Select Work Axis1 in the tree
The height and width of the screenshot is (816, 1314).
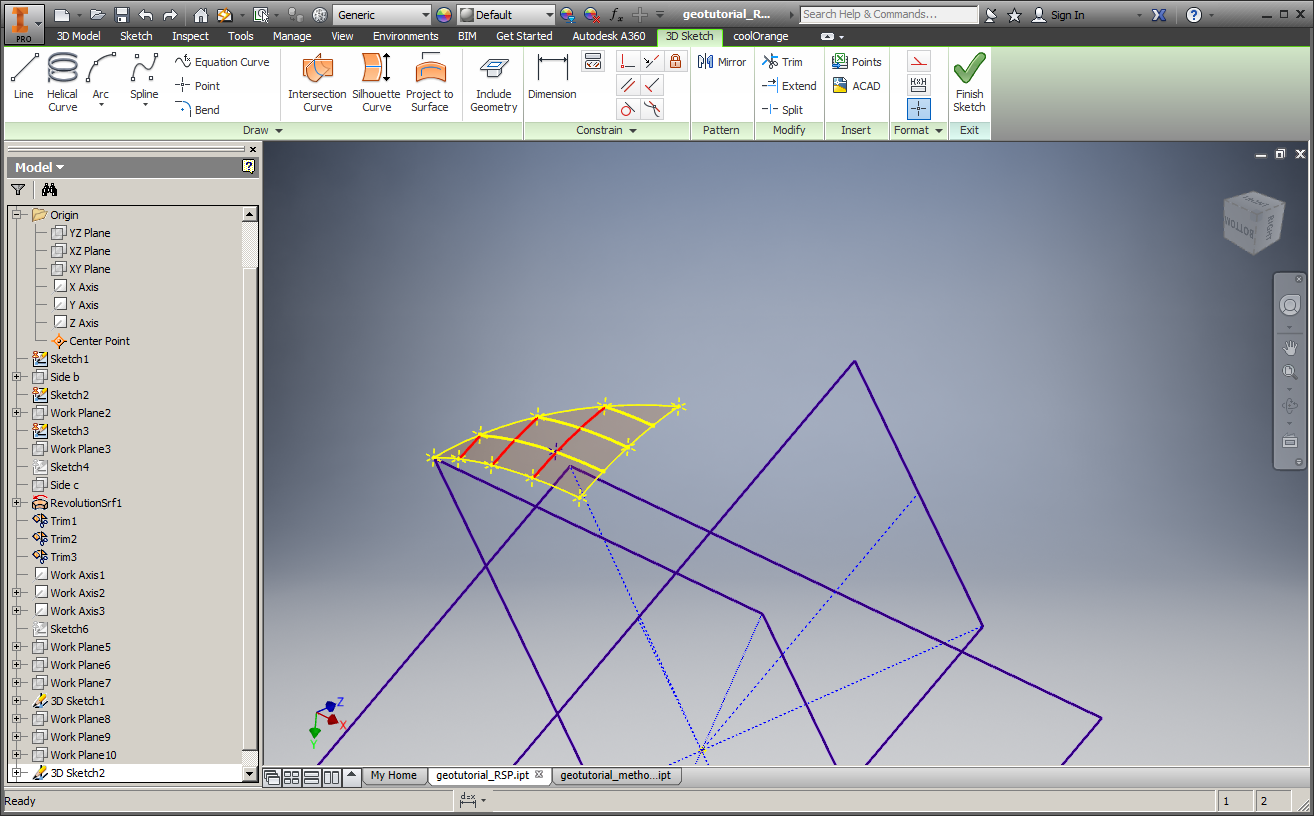[x=77, y=575]
